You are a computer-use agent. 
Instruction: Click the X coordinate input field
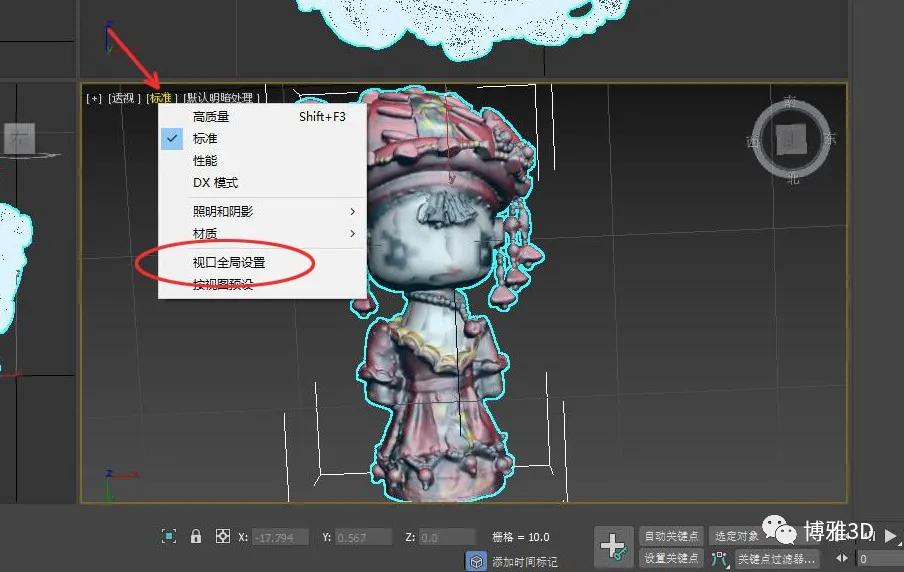coord(280,537)
